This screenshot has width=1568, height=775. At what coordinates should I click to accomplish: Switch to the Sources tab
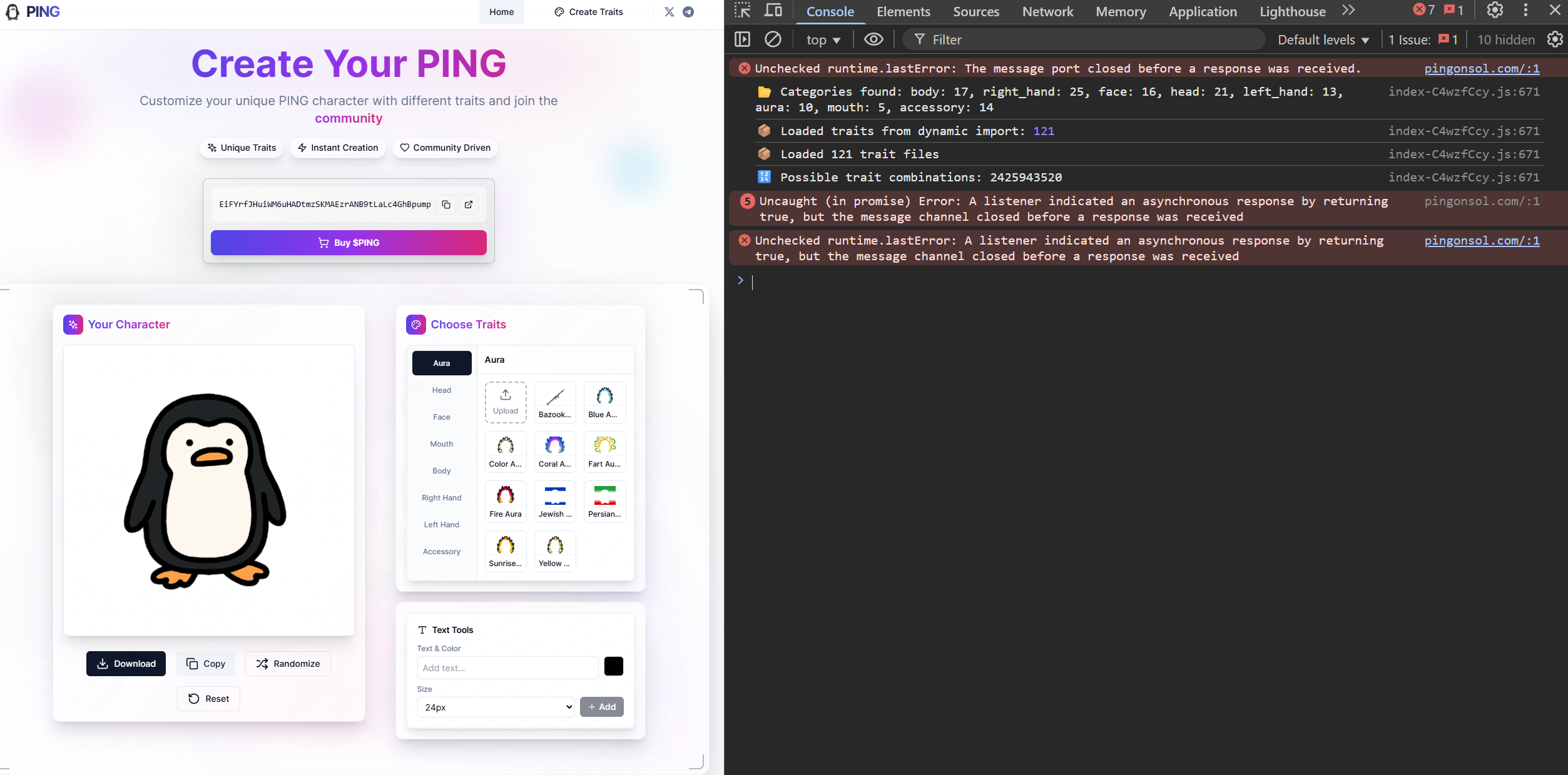975,11
